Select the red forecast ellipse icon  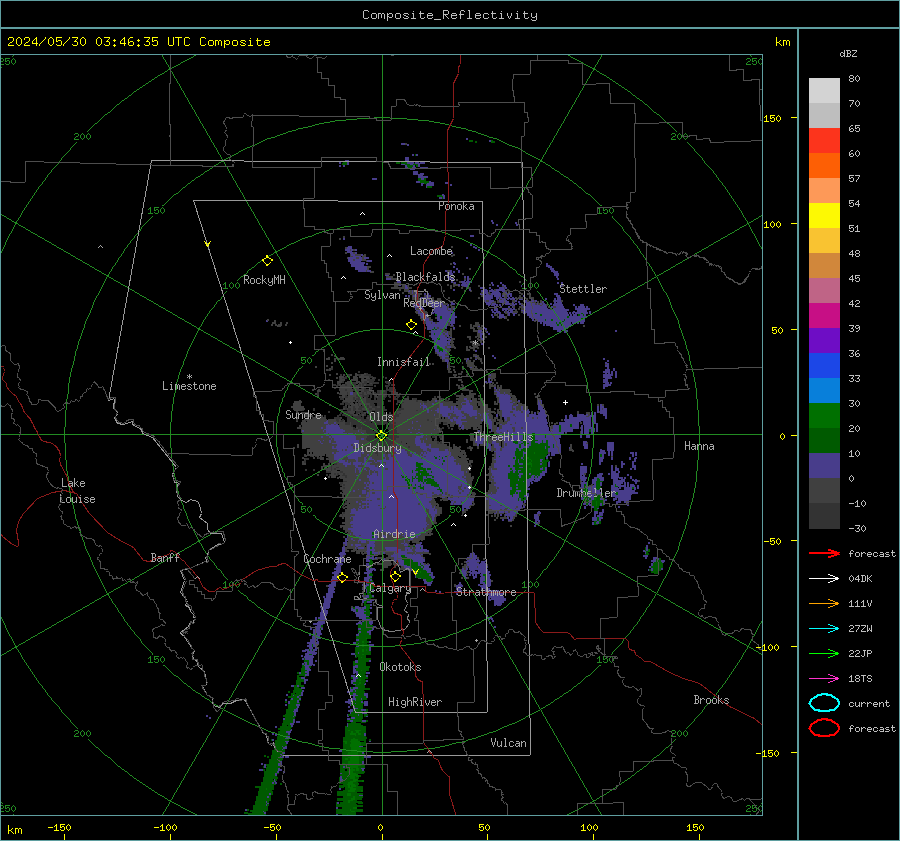[x=824, y=728]
